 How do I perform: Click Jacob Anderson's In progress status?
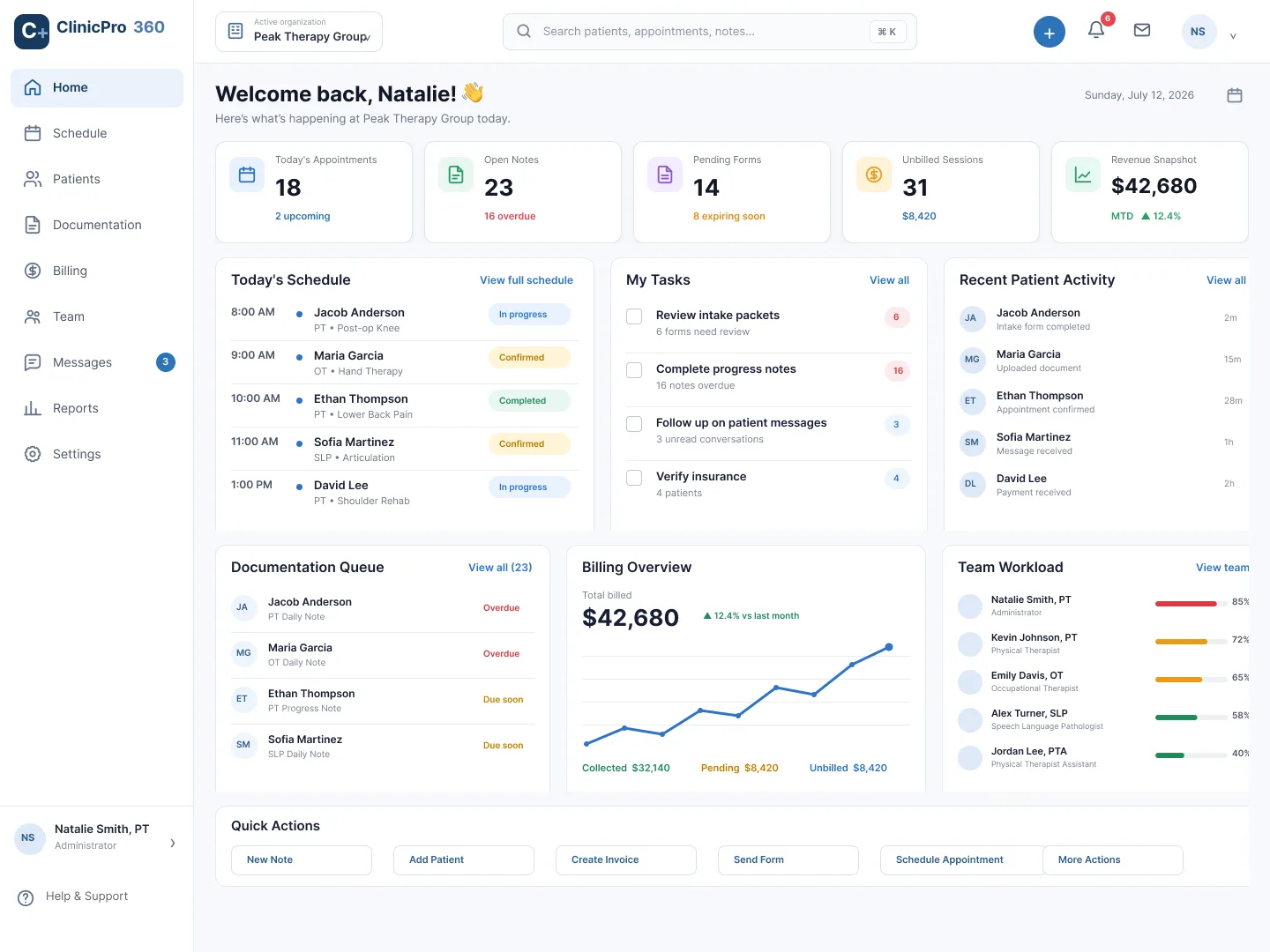click(x=529, y=315)
